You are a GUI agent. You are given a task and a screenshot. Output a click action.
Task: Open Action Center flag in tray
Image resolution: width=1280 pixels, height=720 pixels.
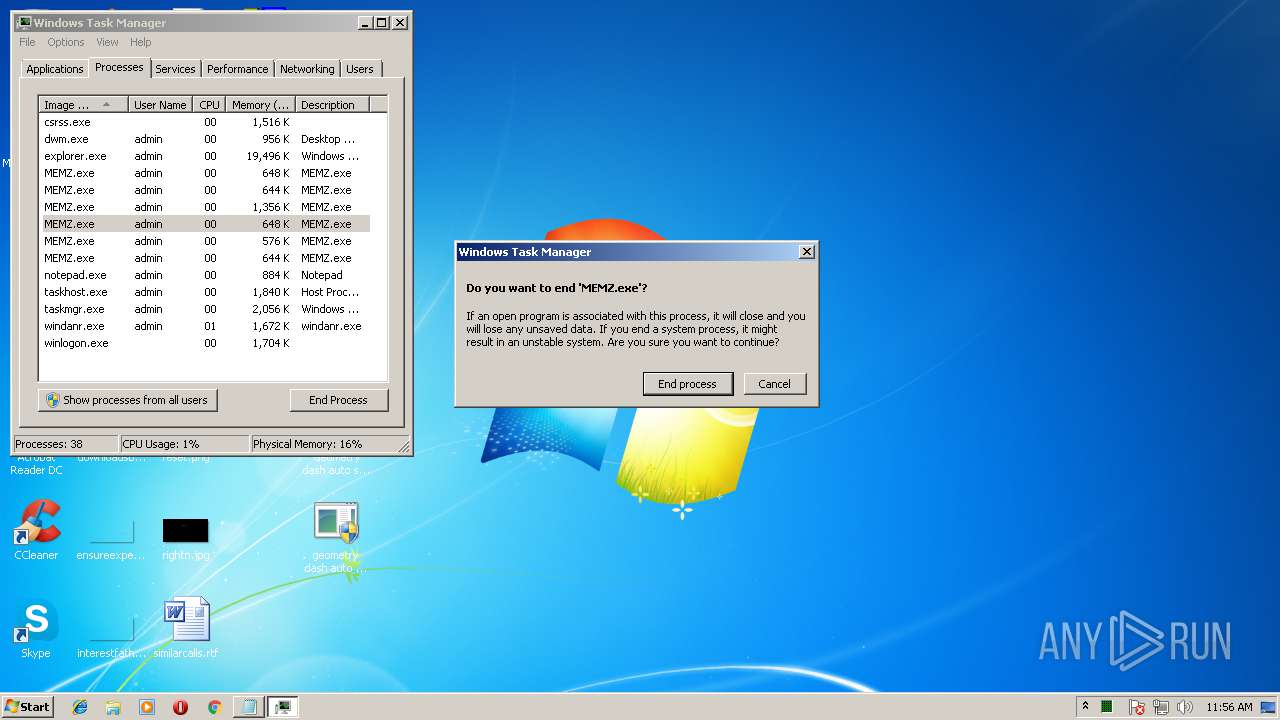1137,707
